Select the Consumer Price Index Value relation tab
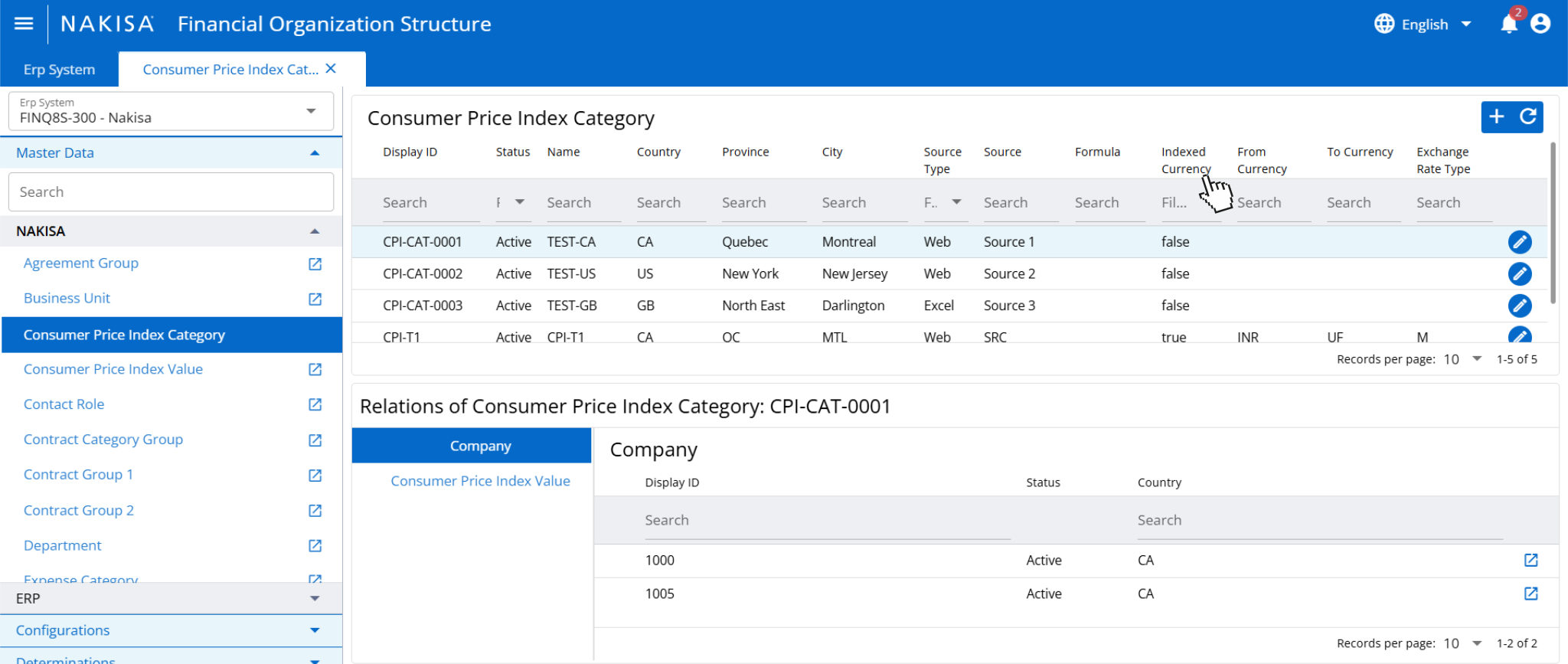 tap(480, 481)
